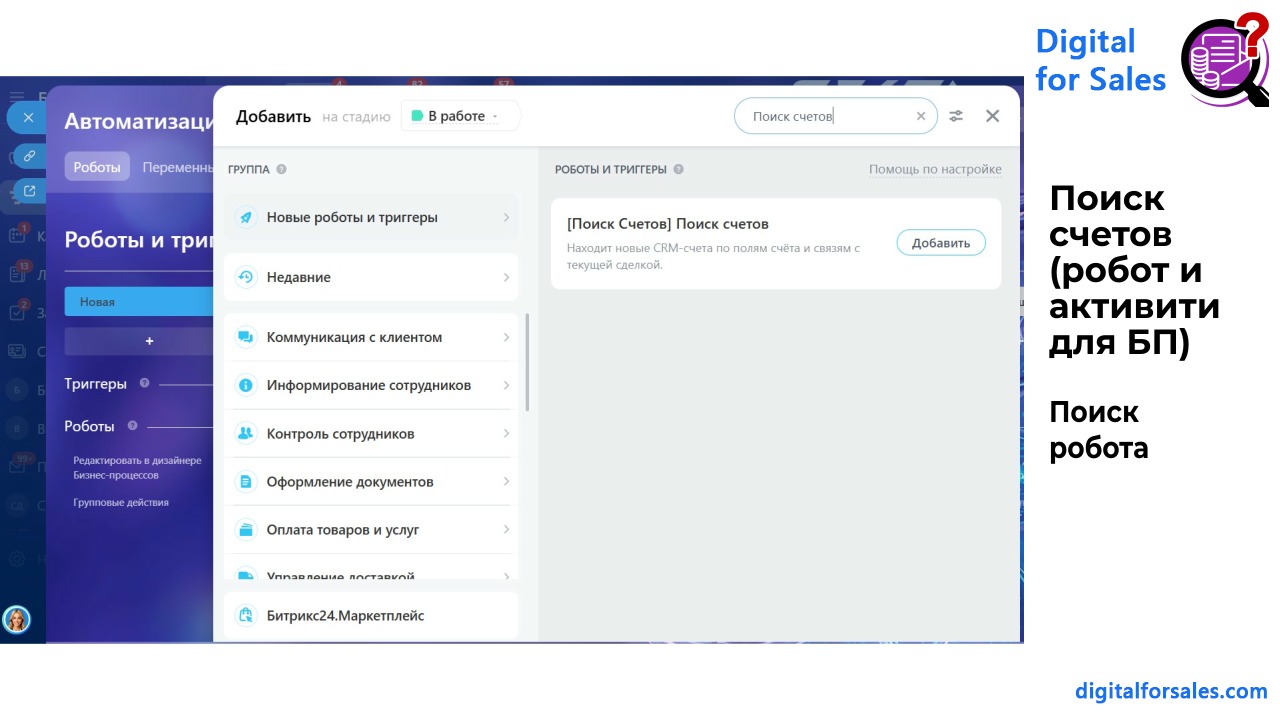The height and width of the screenshot is (720, 1280).
Task: Click the clock icon next to Недавние
Action: [245, 277]
